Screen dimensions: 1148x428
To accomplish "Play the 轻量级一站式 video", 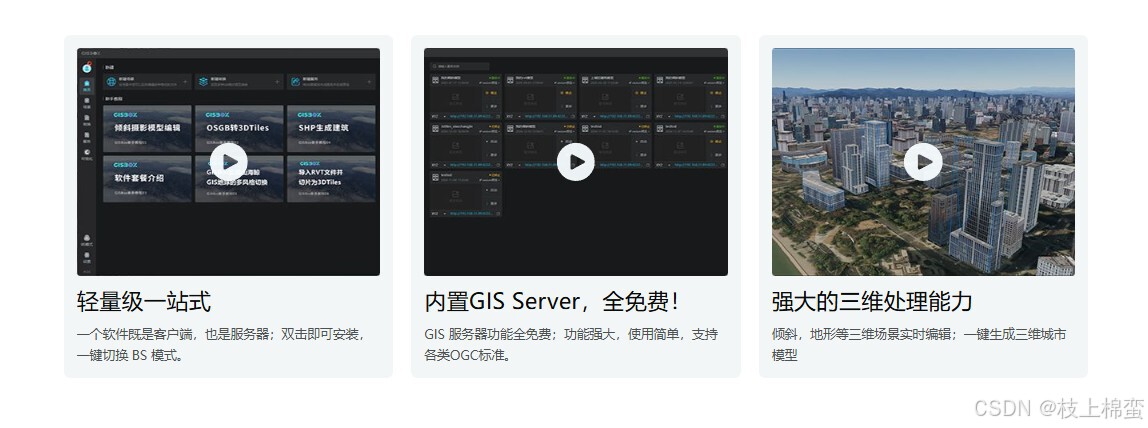I will coord(228,162).
